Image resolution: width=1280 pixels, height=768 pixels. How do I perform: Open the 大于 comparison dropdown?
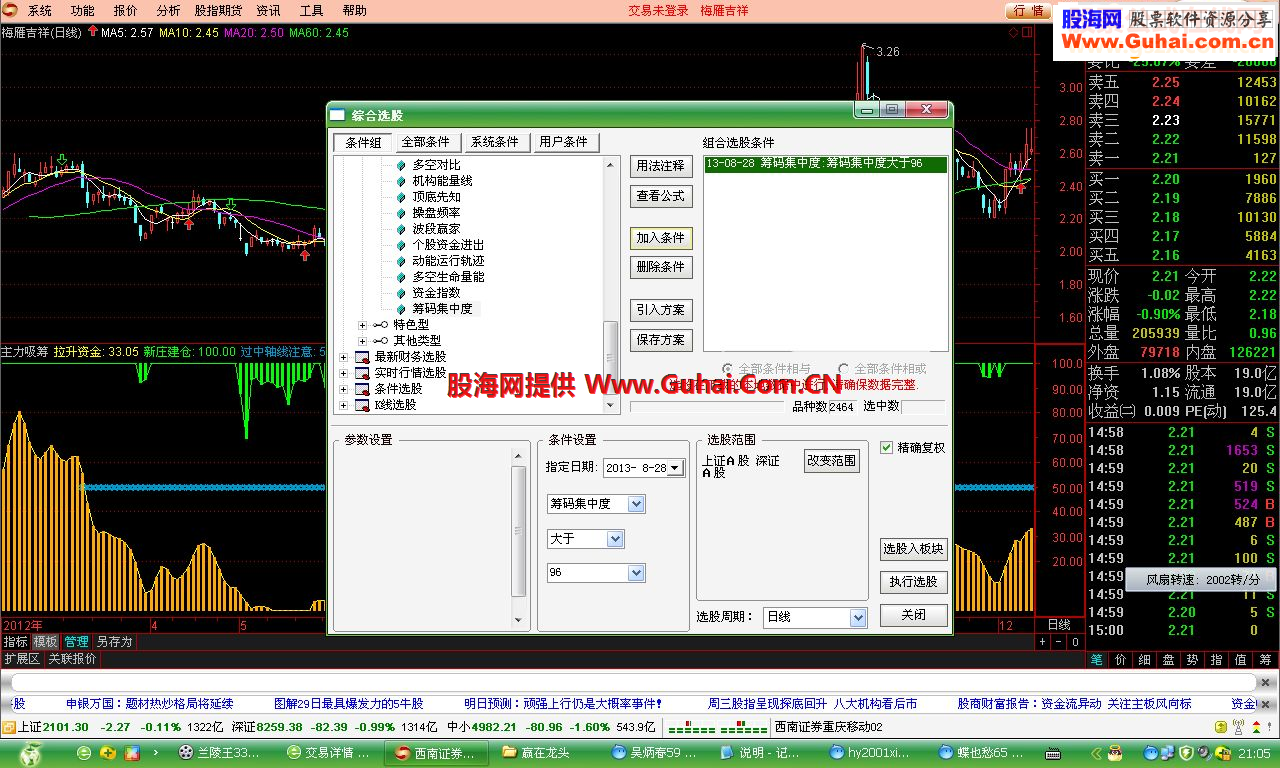[616, 539]
